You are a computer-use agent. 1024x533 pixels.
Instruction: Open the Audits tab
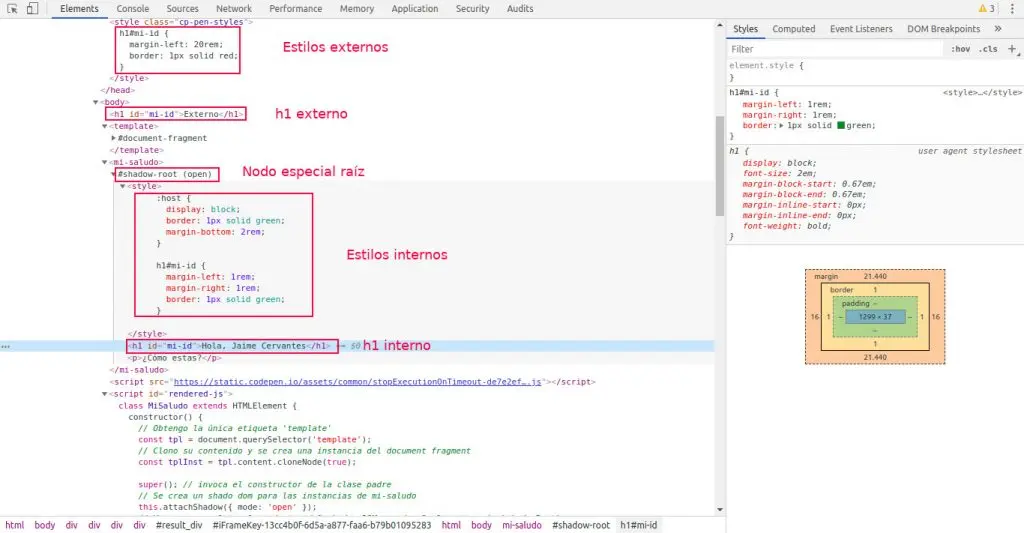click(520, 8)
